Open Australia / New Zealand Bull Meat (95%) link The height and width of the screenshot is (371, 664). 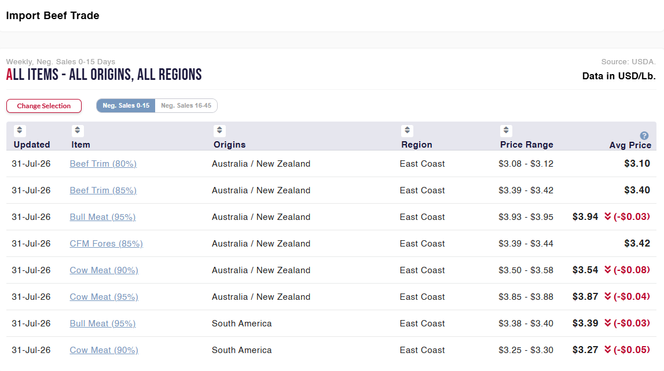click(102, 217)
